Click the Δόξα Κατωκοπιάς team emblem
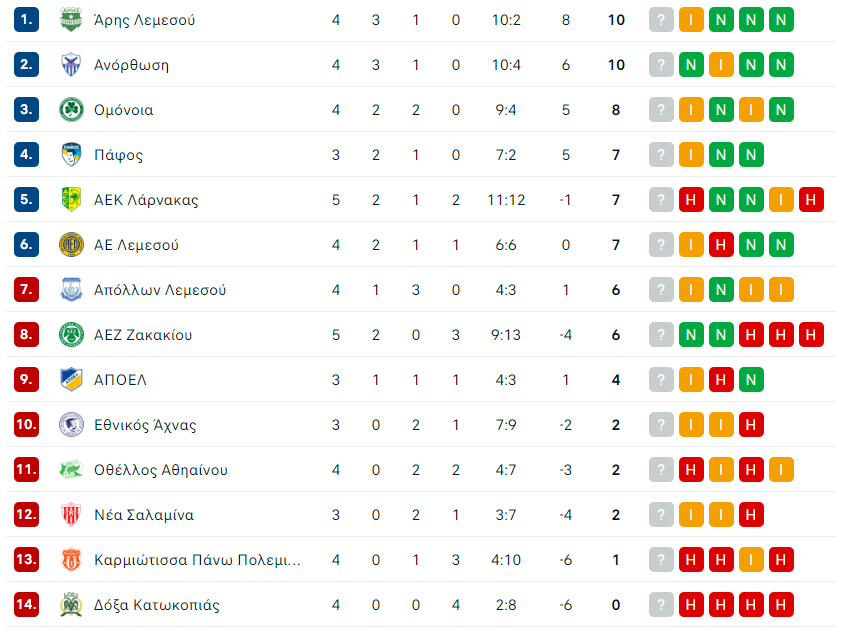 [x=71, y=605]
